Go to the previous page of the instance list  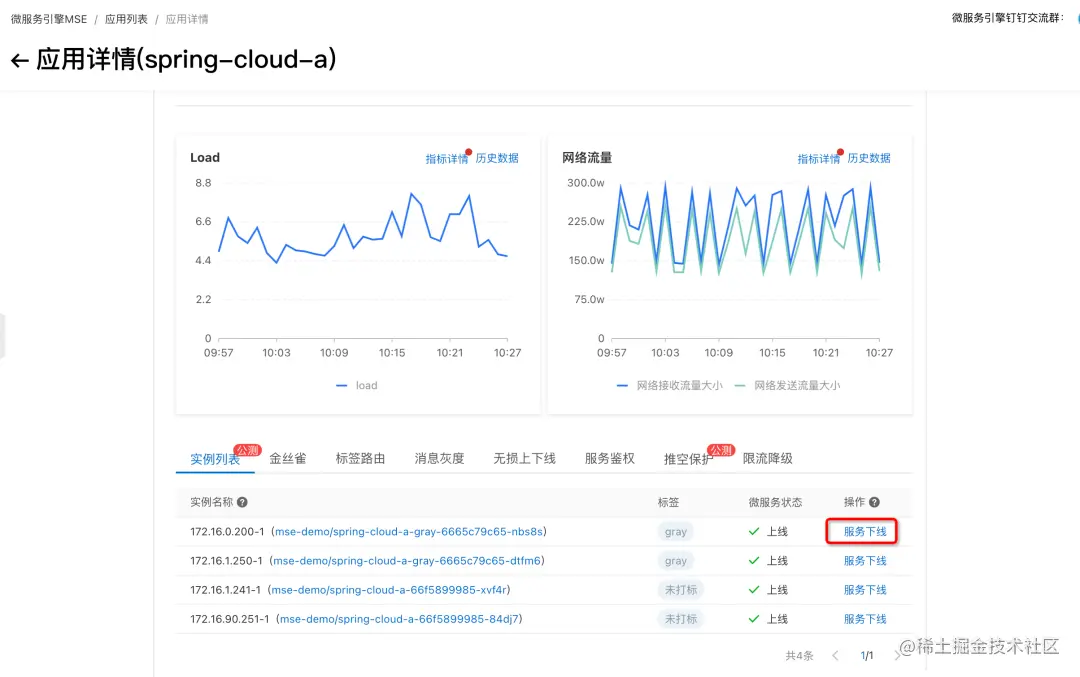click(835, 656)
